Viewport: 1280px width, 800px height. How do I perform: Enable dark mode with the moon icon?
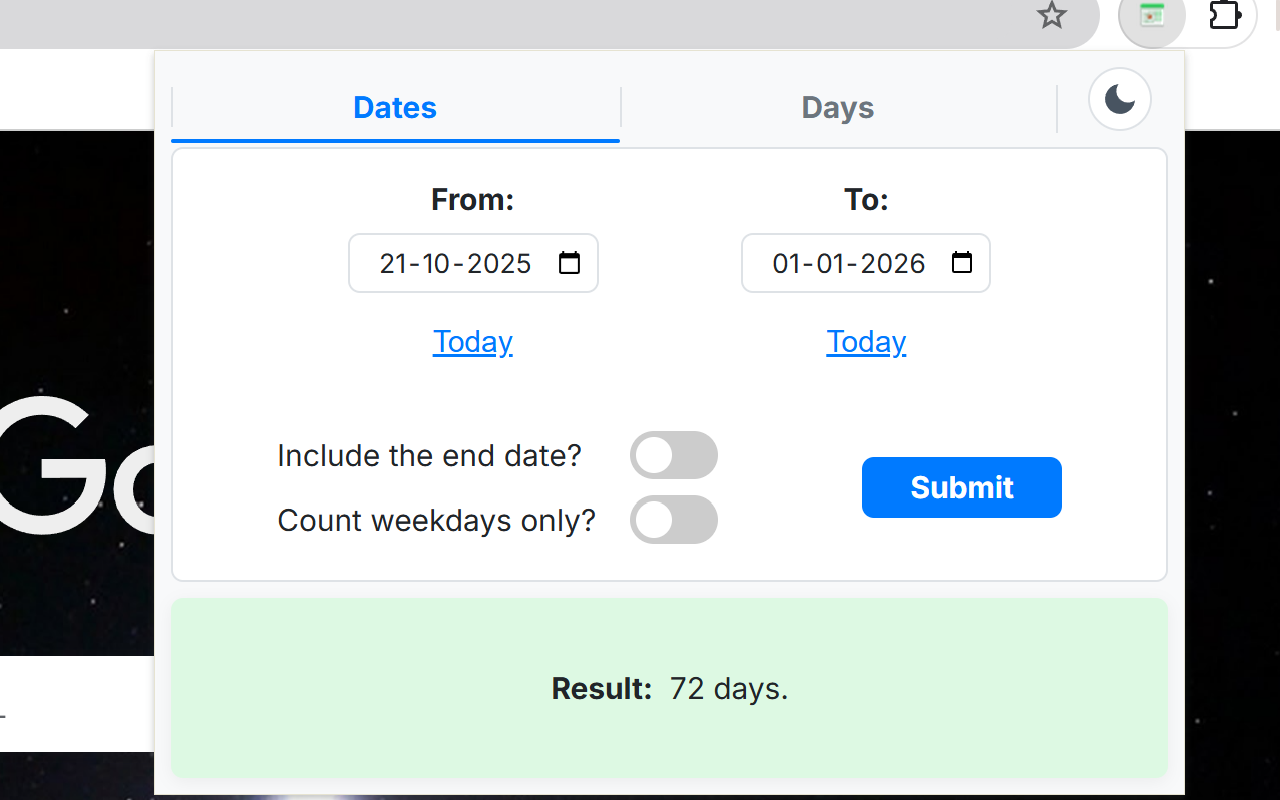(x=1119, y=99)
